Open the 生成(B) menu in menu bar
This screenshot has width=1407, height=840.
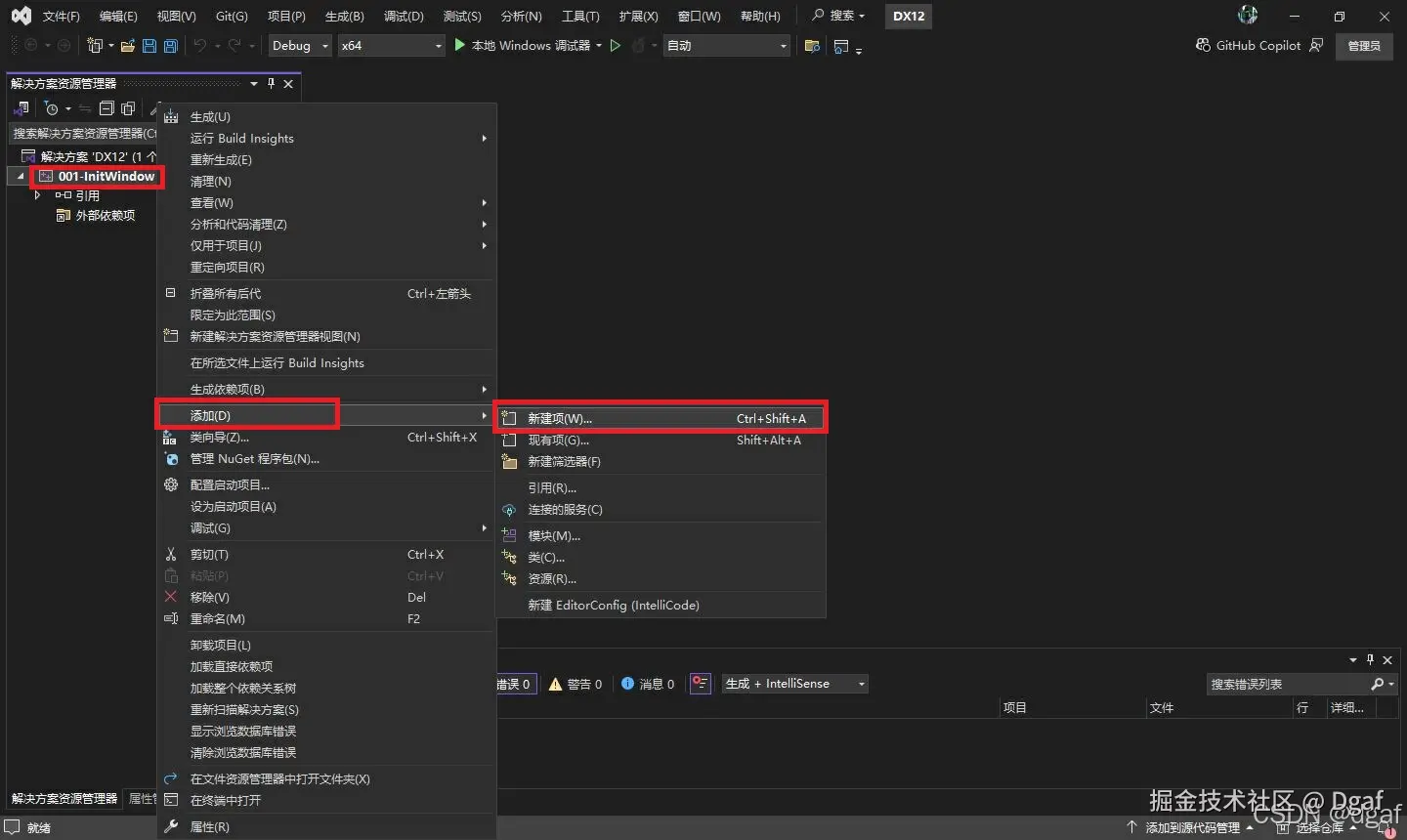[x=345, y=17]
